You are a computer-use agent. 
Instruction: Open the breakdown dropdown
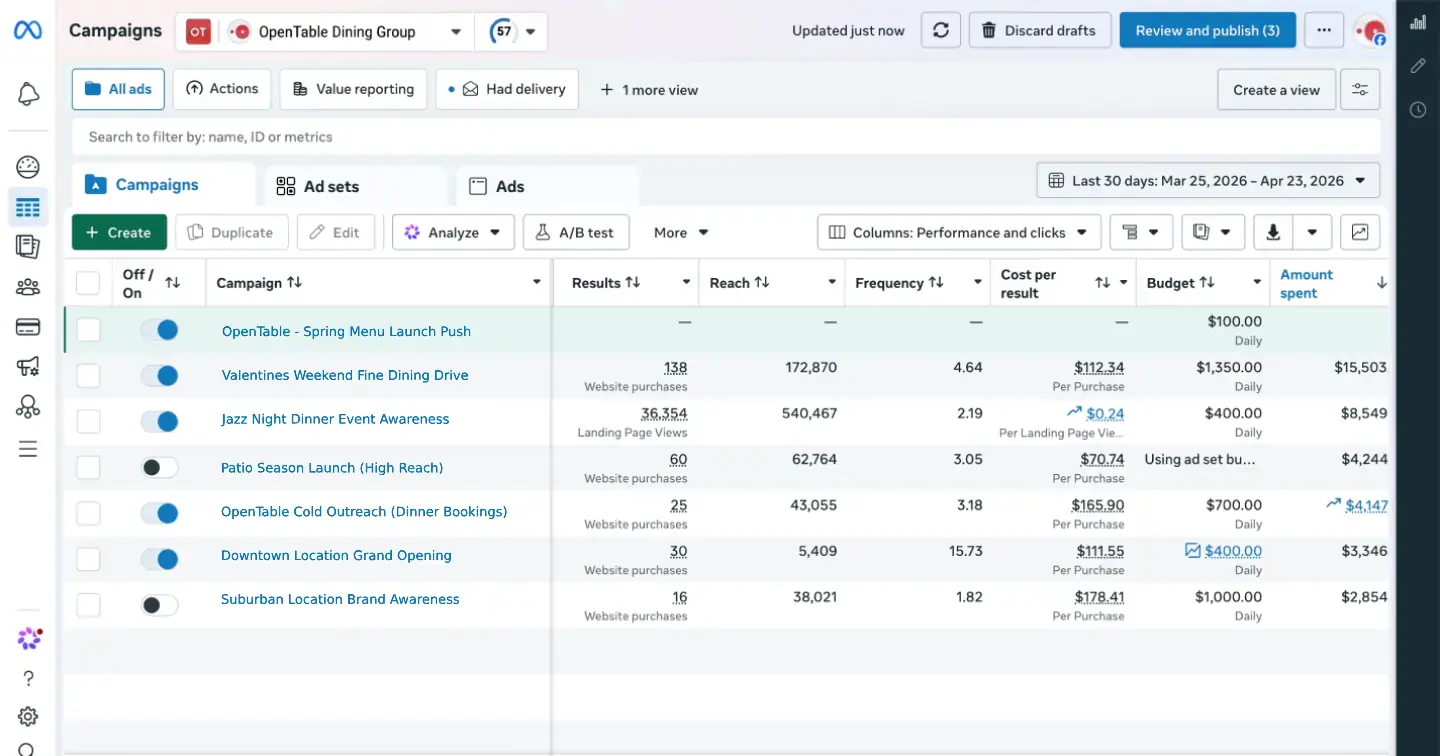[x=1141, y=232]
